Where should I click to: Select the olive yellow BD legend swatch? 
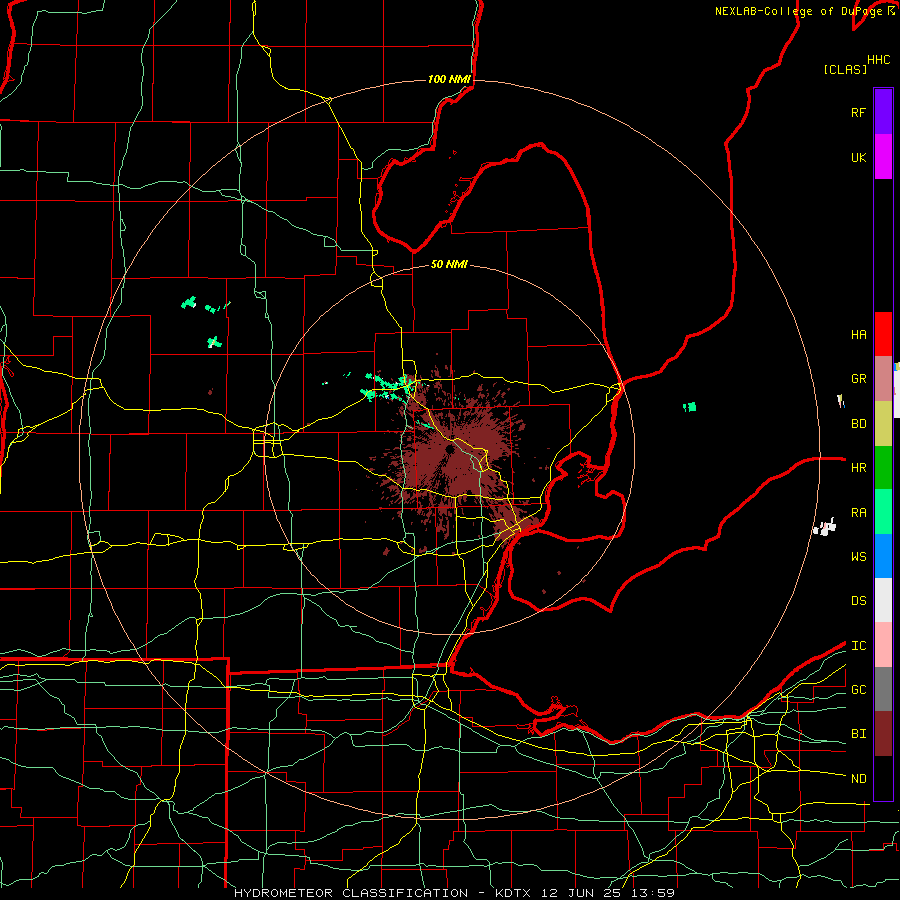click(883, 423)
